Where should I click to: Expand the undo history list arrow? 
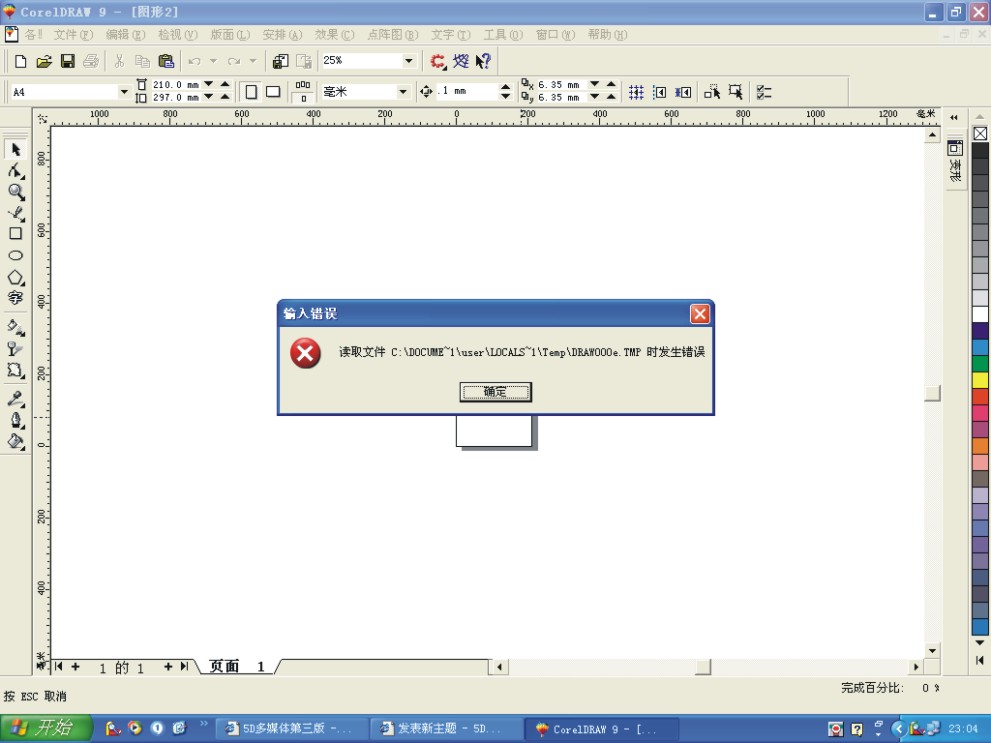pos(214,61)
